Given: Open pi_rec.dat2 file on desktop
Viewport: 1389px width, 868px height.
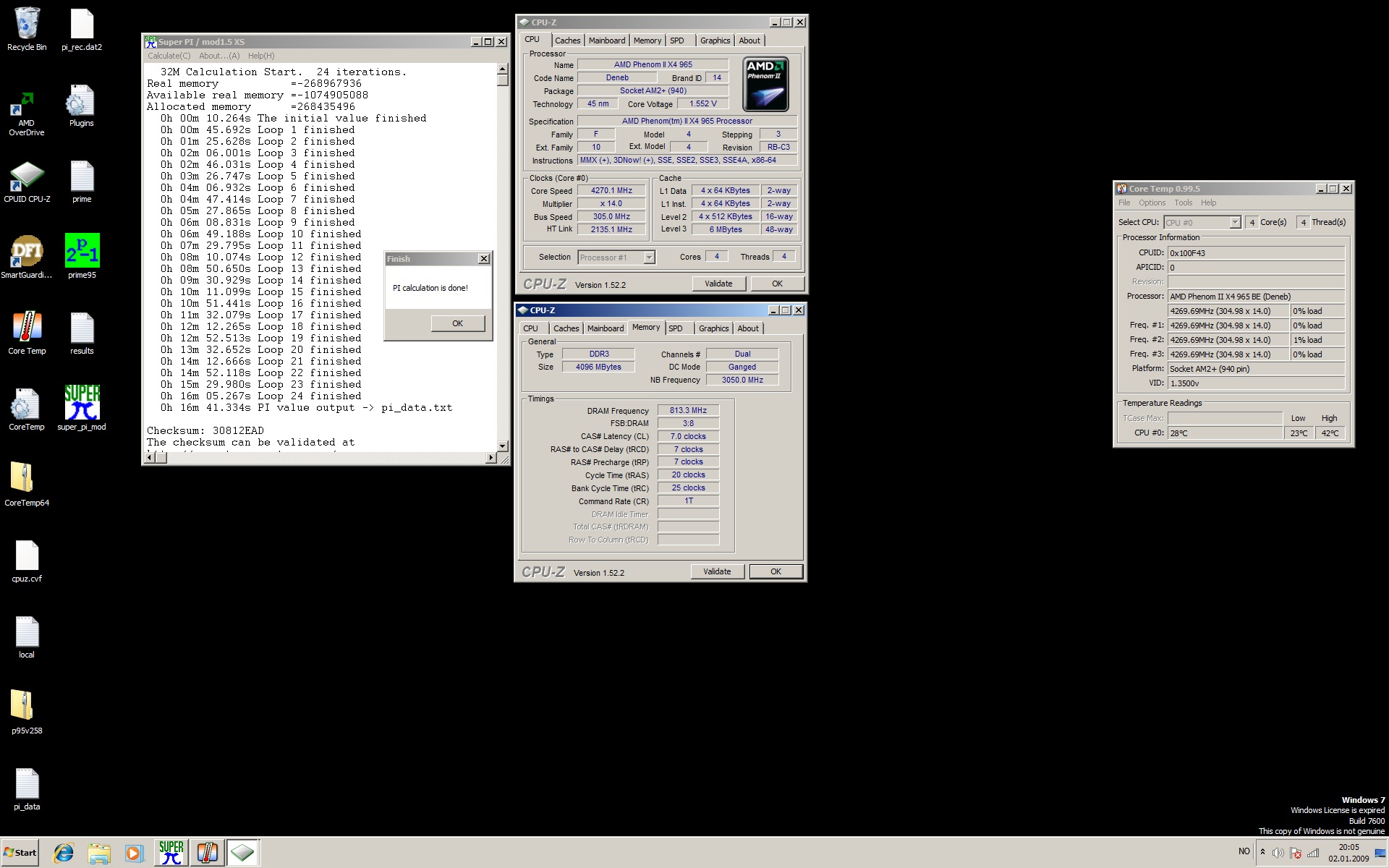Looking at the screenshot, I should 82,29.
